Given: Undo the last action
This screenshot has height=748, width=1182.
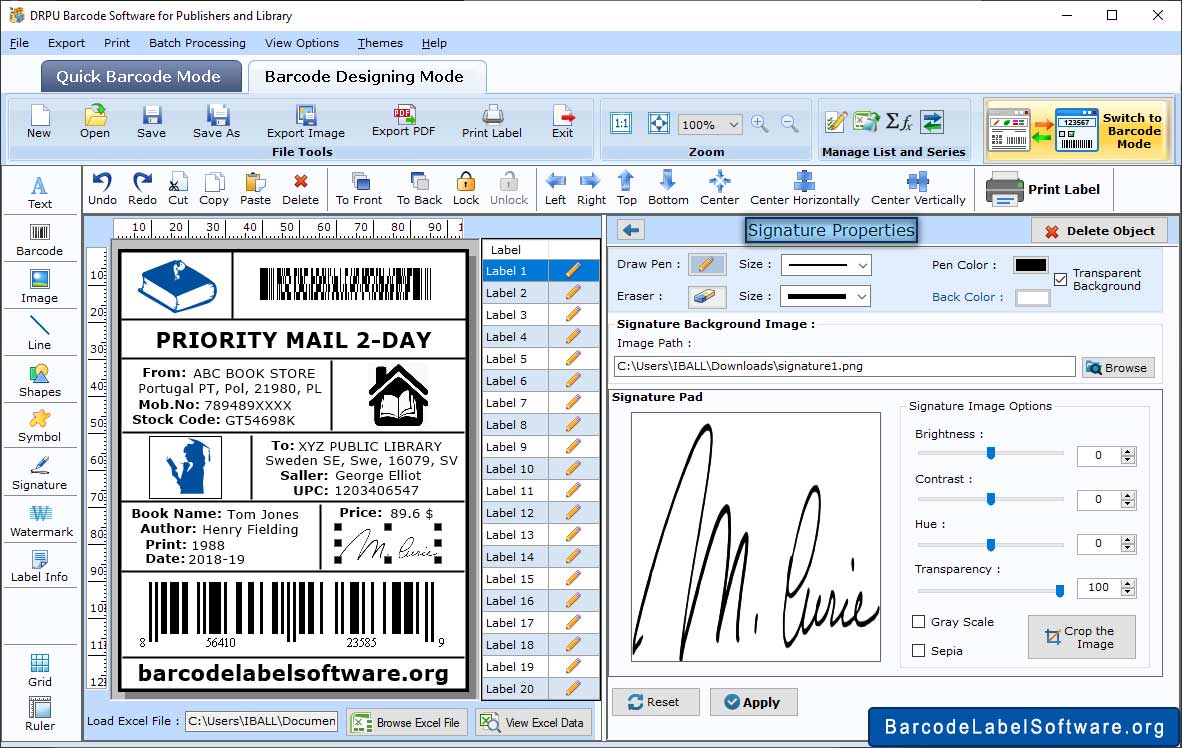Looking at the screenshot, I should tap(103, 189).
